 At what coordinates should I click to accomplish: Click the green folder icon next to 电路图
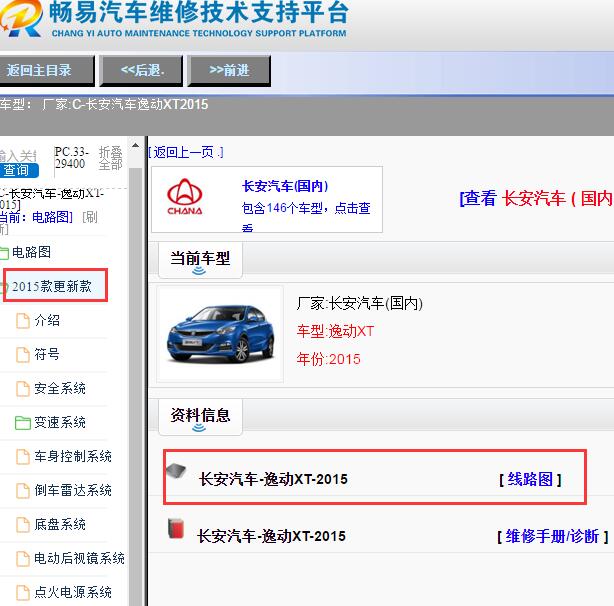4,253
